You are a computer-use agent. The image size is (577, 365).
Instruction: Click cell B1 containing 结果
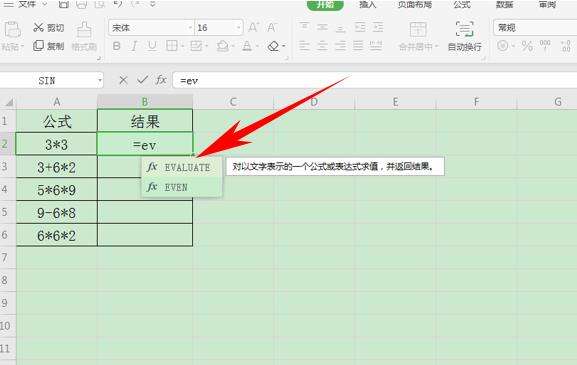click(145, 121)
